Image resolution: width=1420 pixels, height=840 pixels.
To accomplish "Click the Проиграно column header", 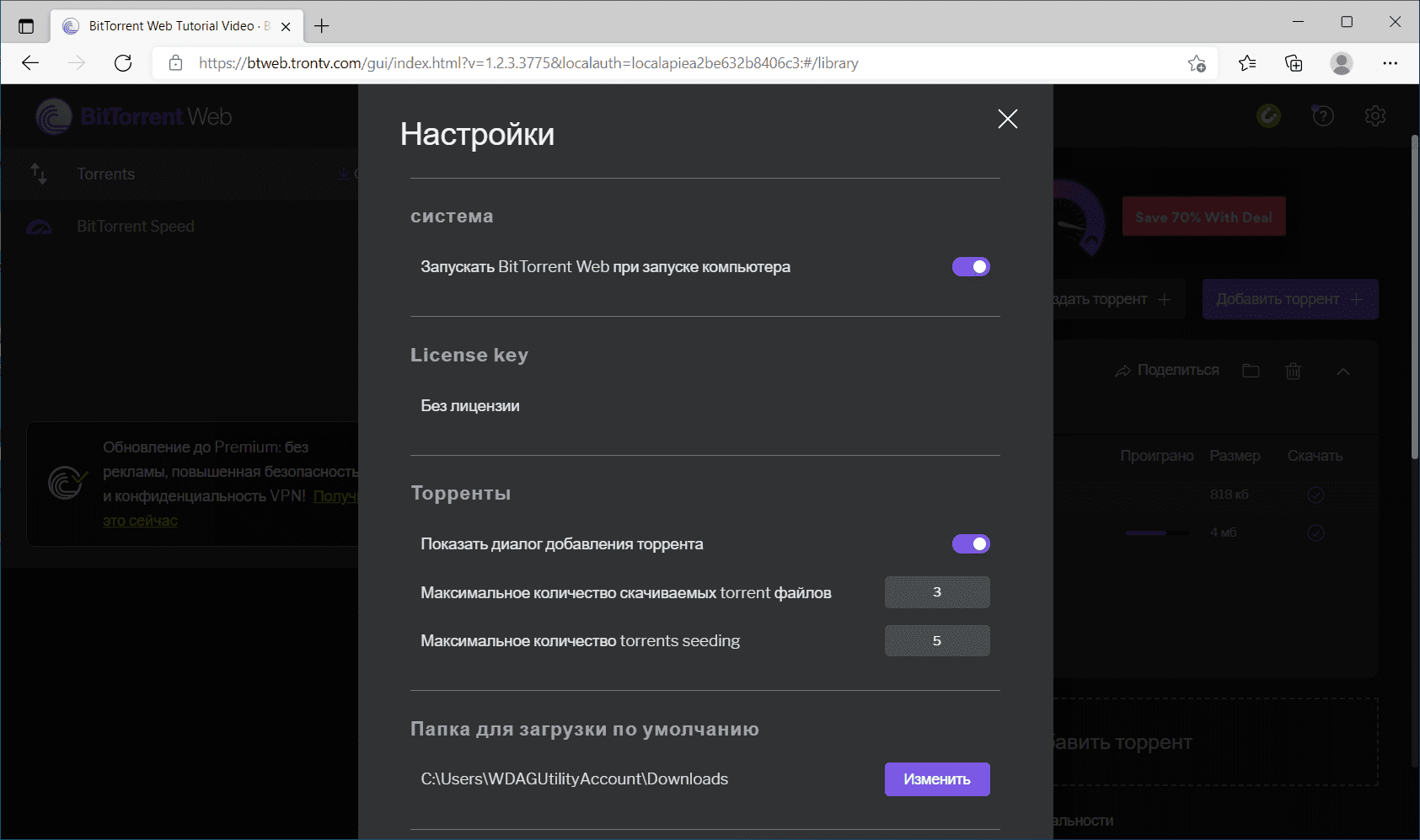I will click(1157, 456).
